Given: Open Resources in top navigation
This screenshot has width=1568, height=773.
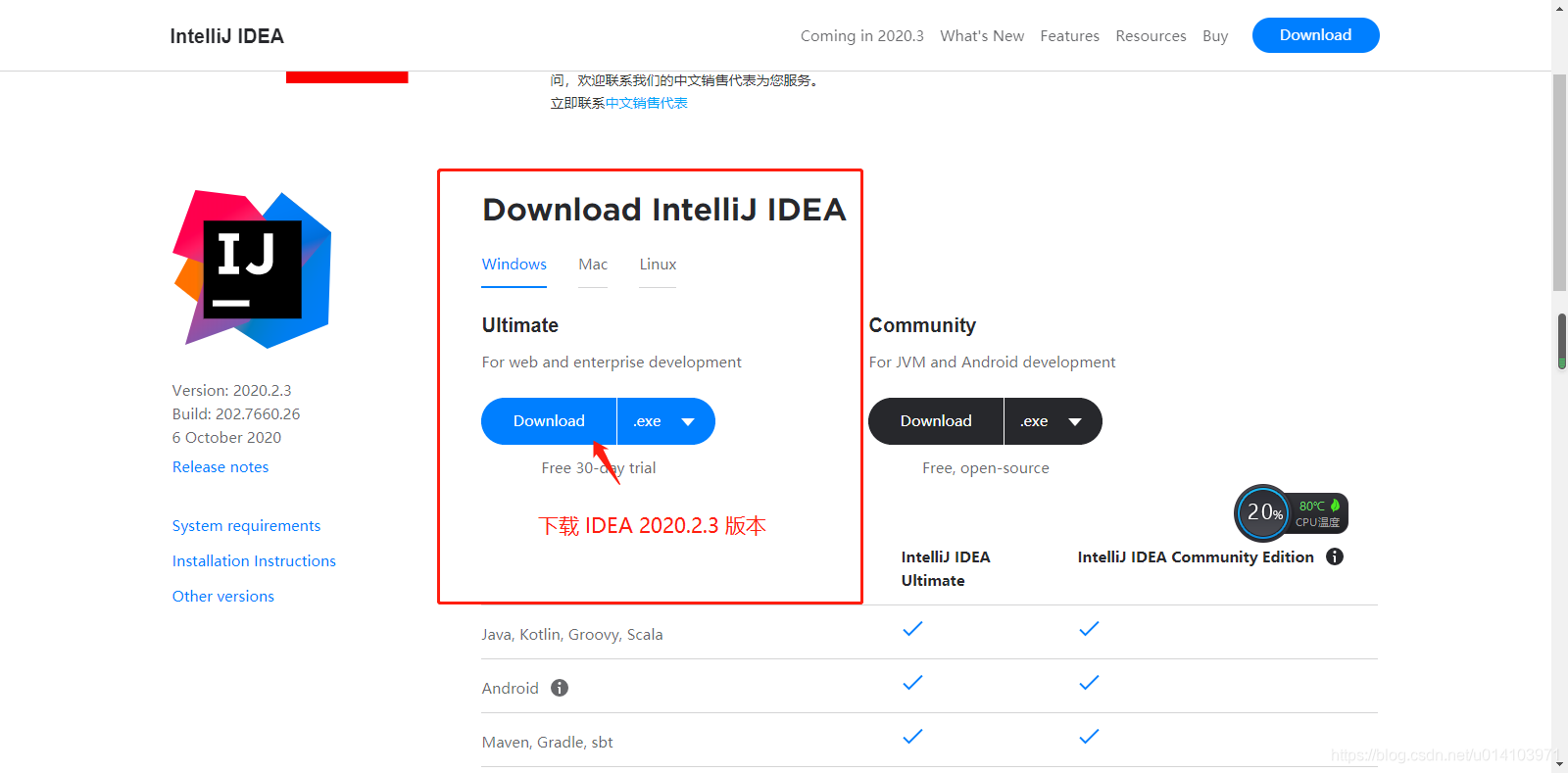Looking at the screenshot, I should pos(1151,36).
